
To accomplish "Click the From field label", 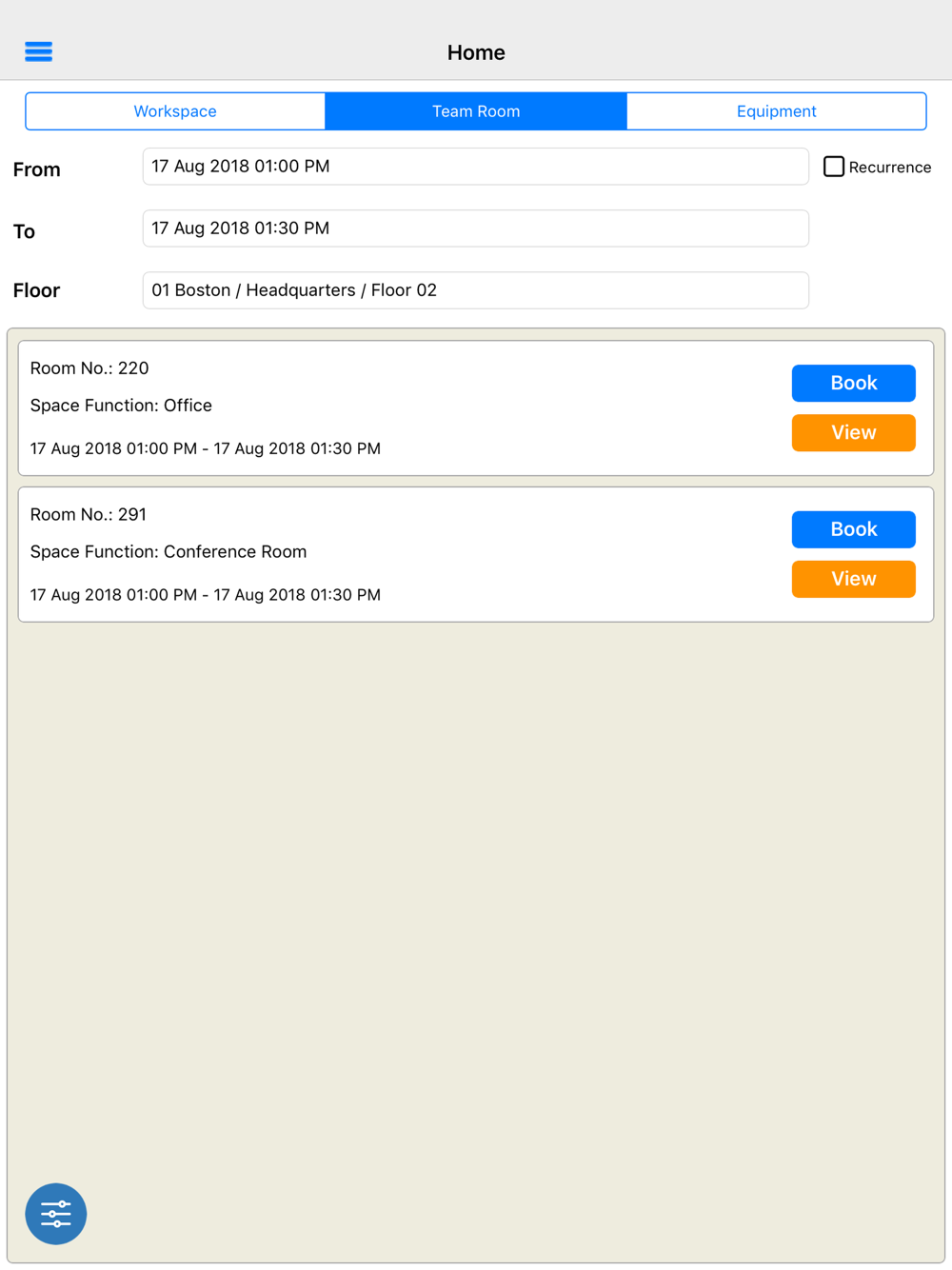I will [37, 169].
